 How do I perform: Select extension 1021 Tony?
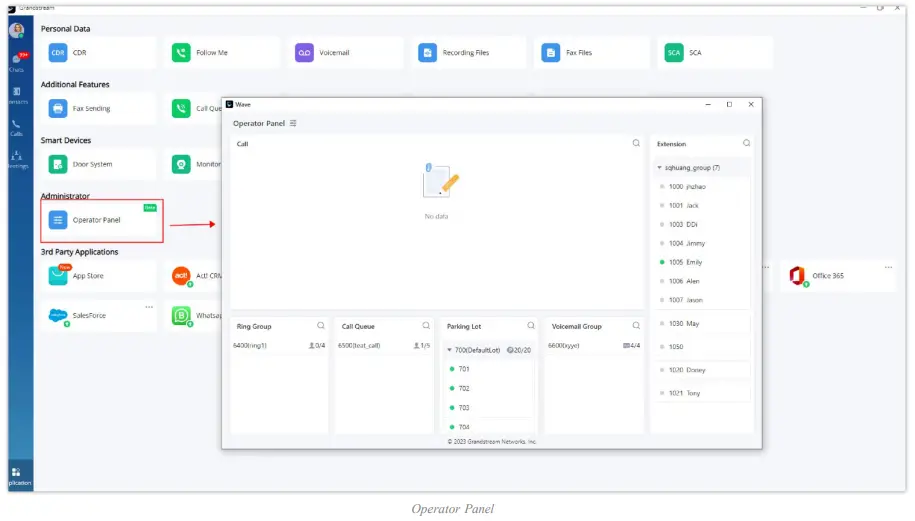click(x=702, y=393)
